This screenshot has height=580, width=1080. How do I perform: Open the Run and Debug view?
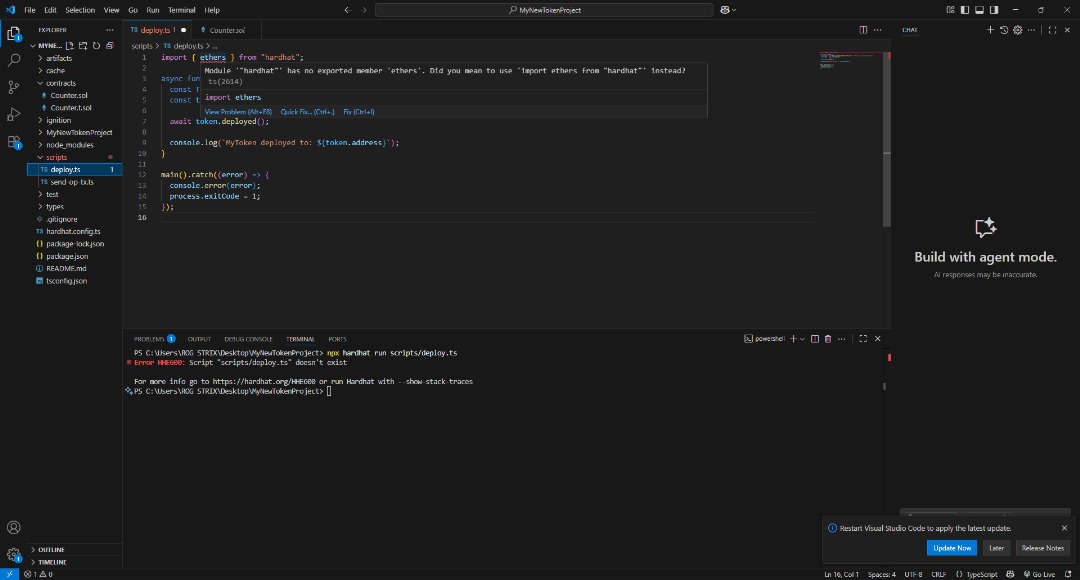click(x=13, y=114)
